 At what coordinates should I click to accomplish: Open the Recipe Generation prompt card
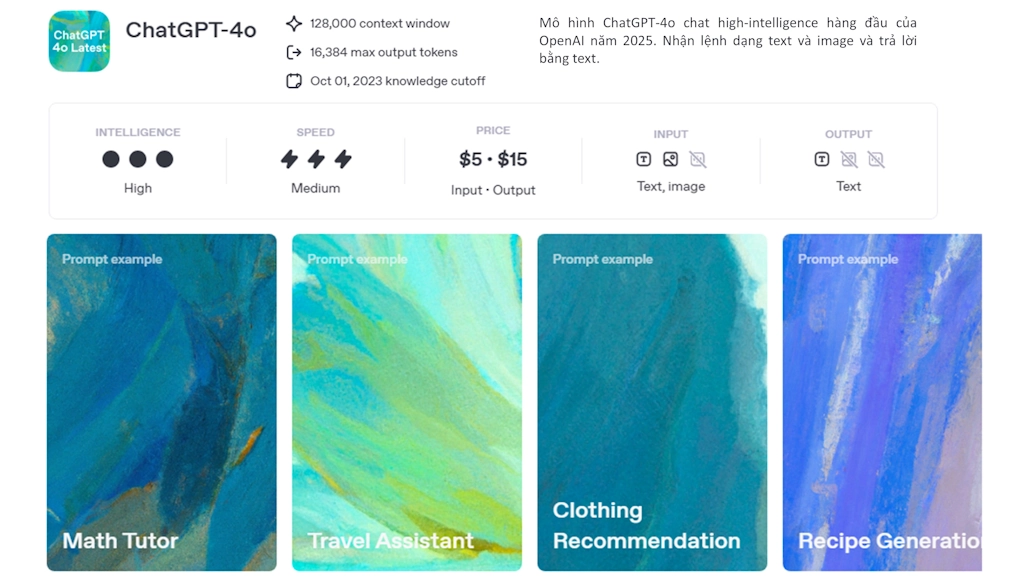[882, 402]
